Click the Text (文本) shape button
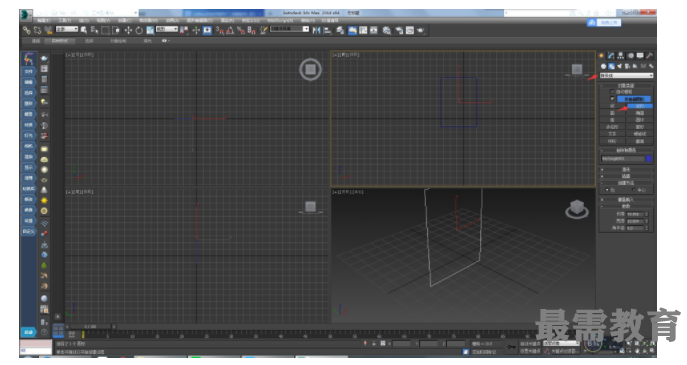Viewport: 687px width, 365px height. [x=613, y=134]
